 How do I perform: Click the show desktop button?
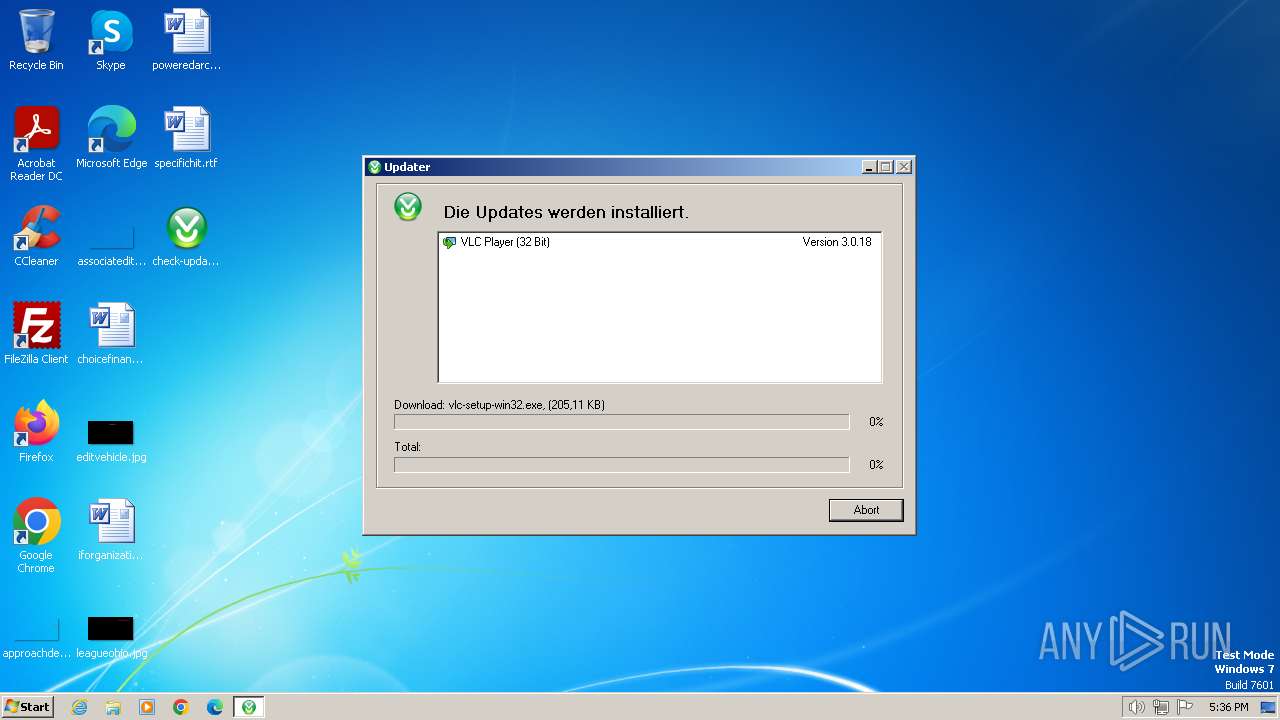pyautogui.click(x=1269, y=707)
